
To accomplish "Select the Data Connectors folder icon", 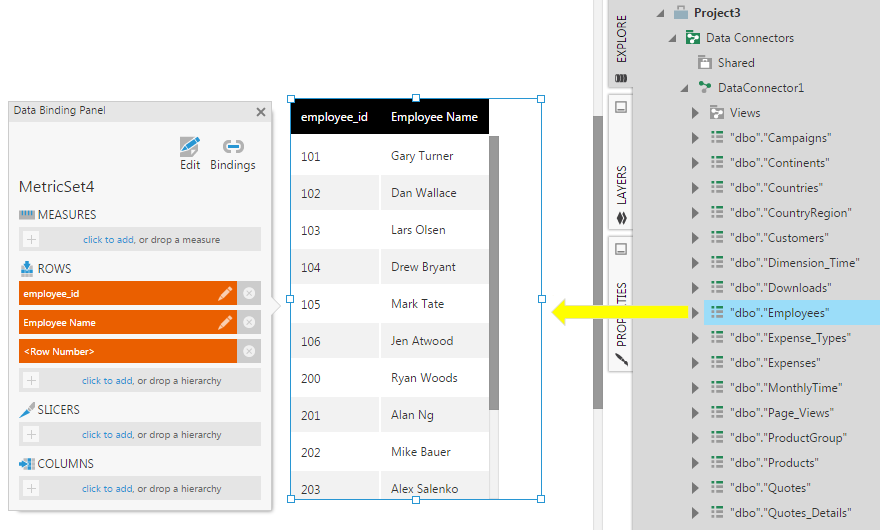I will click(693, 38).
